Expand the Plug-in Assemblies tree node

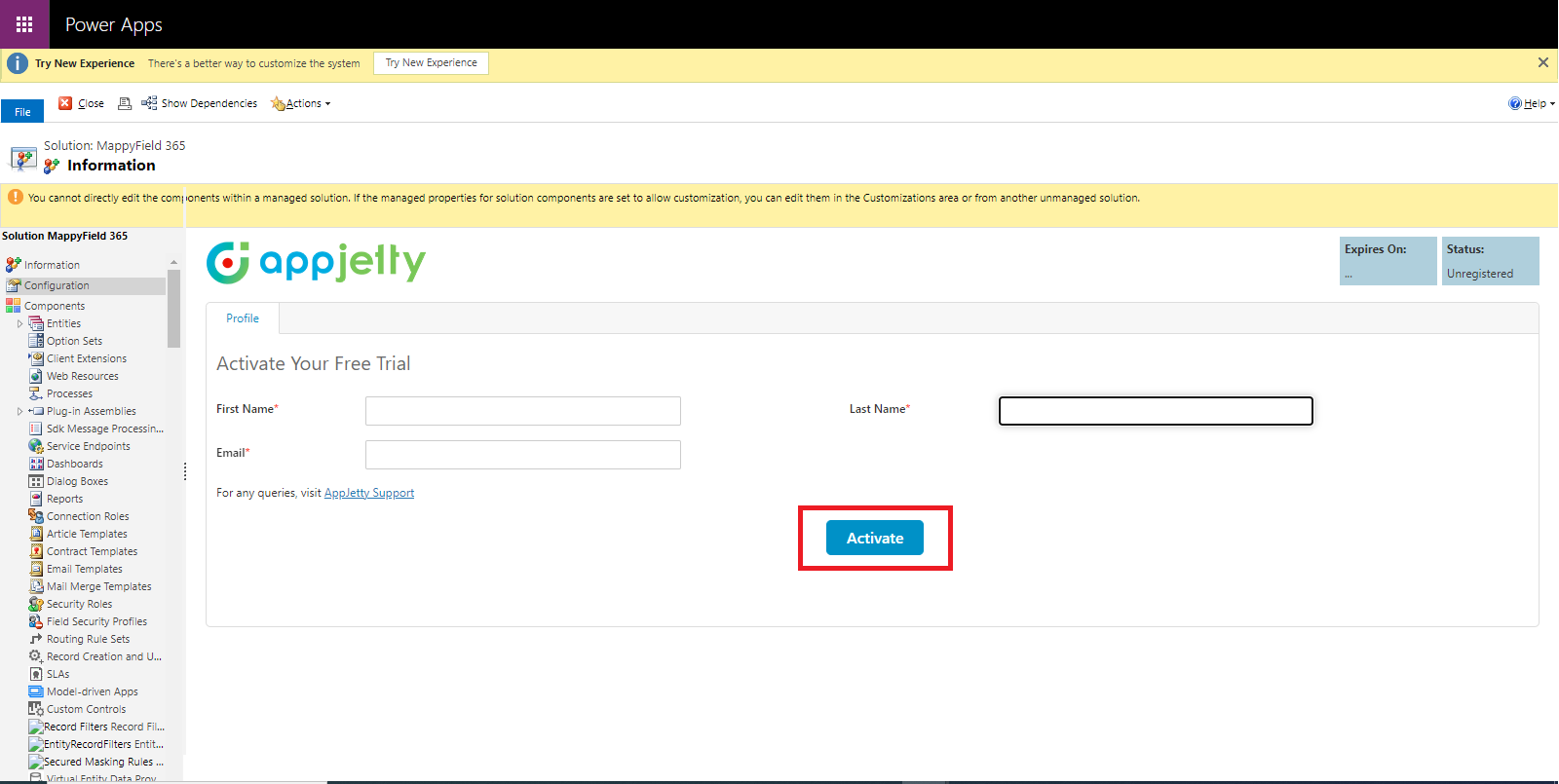coord(19,411)
